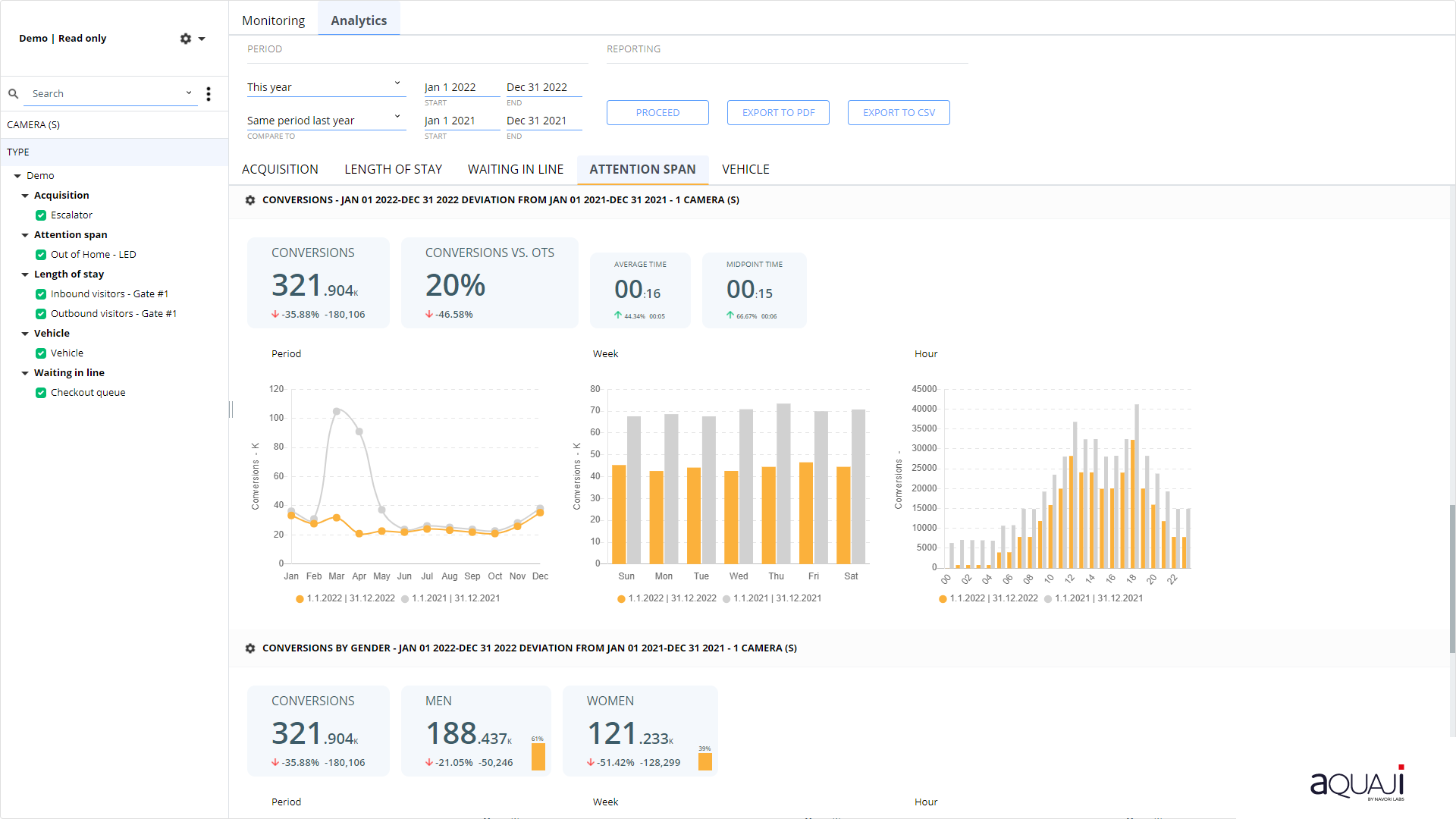Toggle the Escalator checkbox off
Viewport: 1456px width, 819px height.
40,215
